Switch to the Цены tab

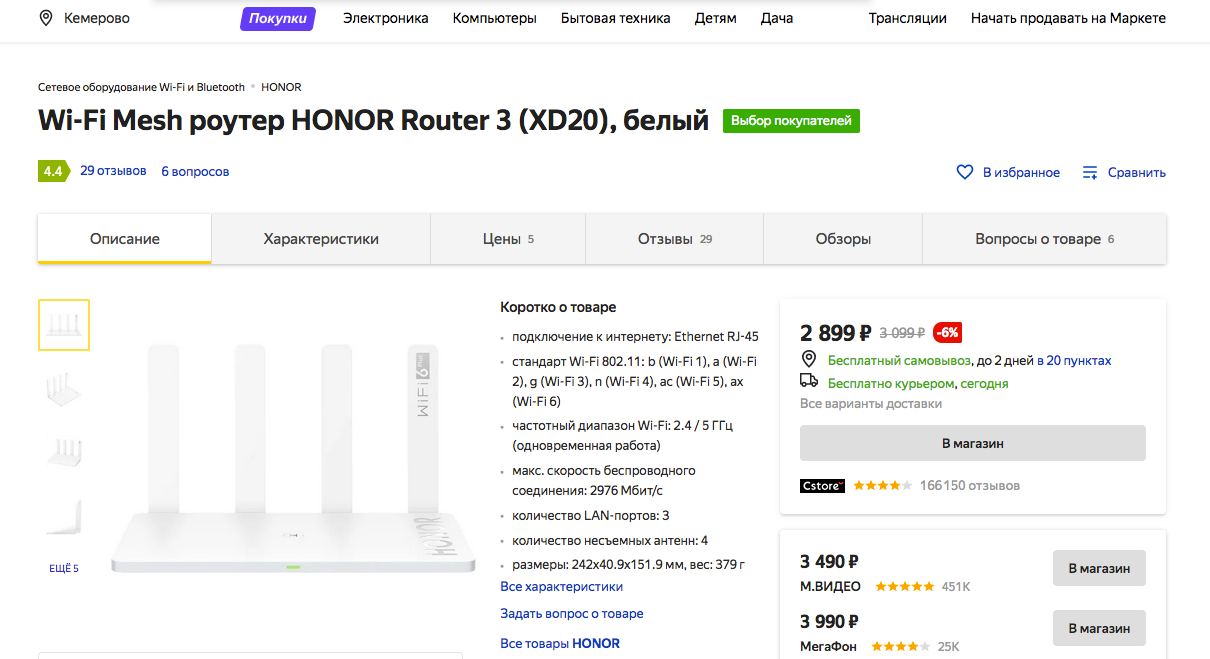click(x=508, y=239)
